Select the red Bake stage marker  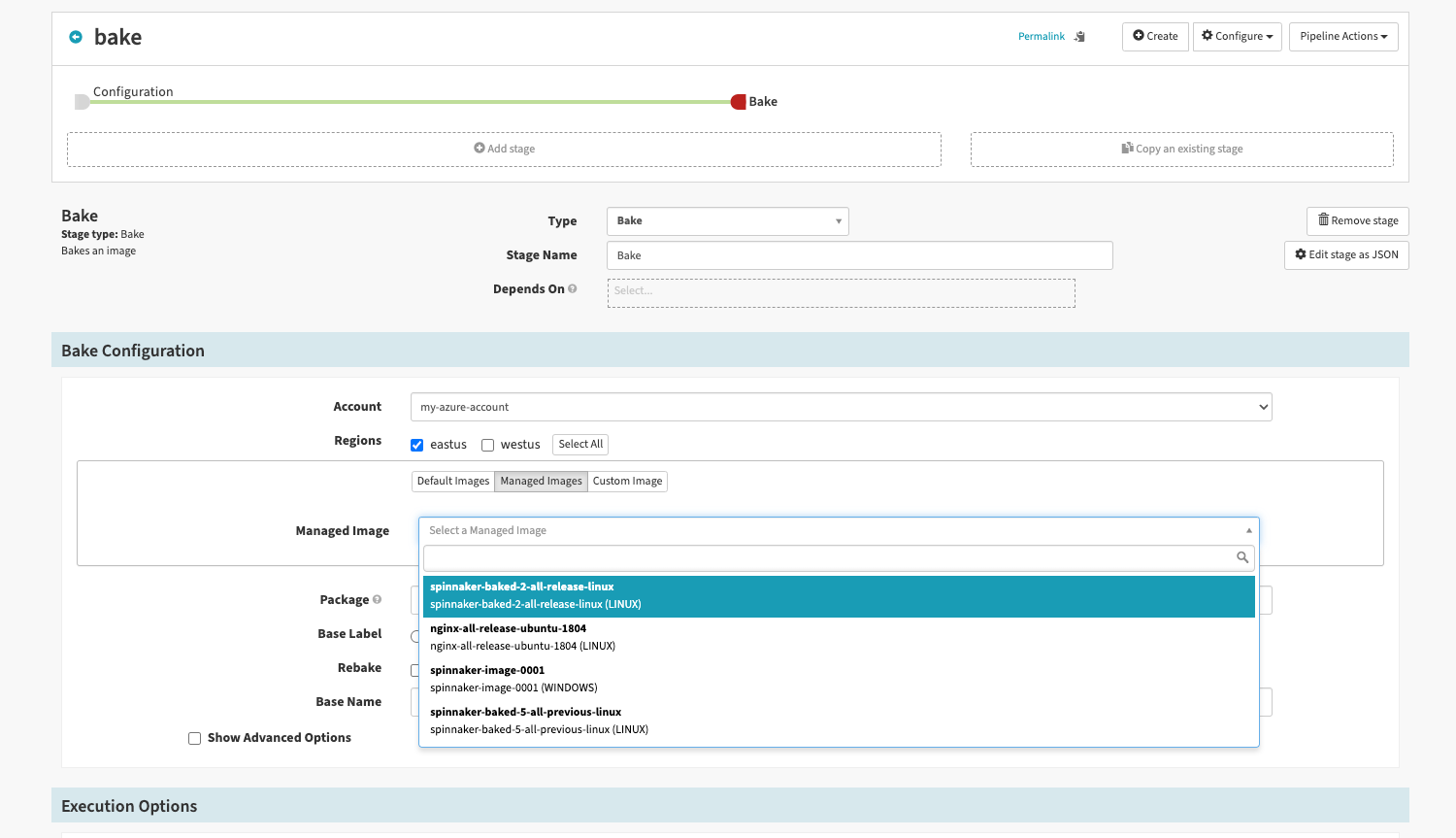point(739,102)
